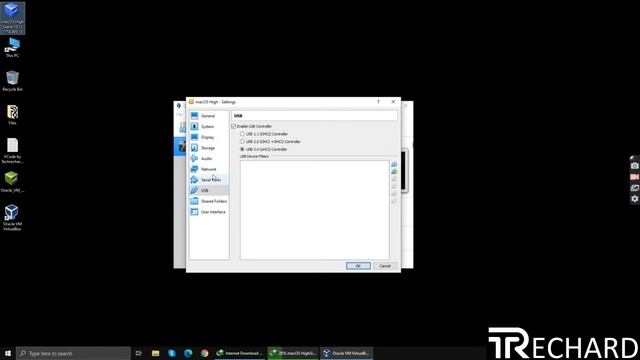Image resolution: width=640 pixels, height=360 pixels.
Task: Open the Serial Ports settings category
Action: click(209, 180)
